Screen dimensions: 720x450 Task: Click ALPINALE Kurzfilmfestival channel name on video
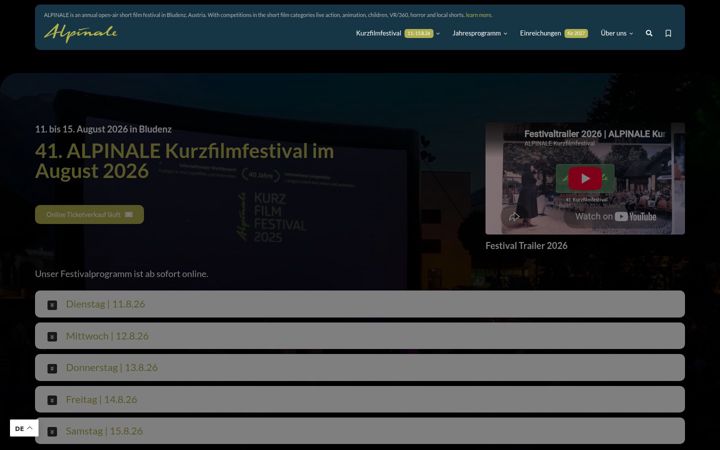click(x=559, y=143)
